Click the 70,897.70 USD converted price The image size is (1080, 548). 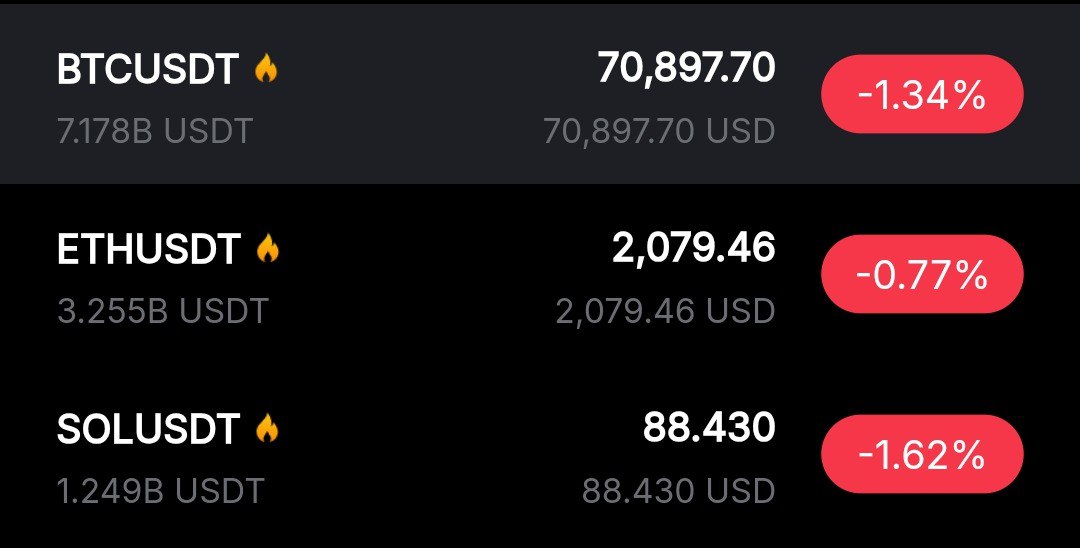pos(659,130)
